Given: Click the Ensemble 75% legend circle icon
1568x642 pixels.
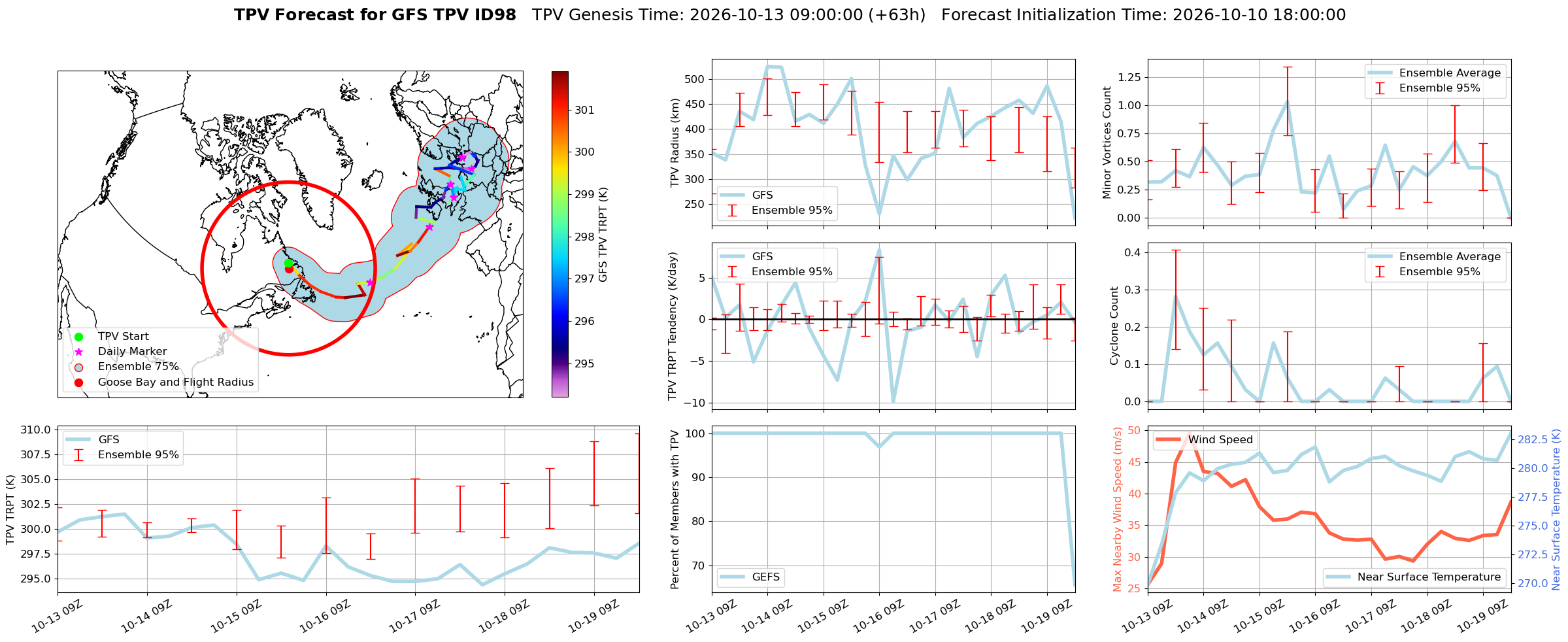Looking at the screenshot, I should [x=78, y=367].
